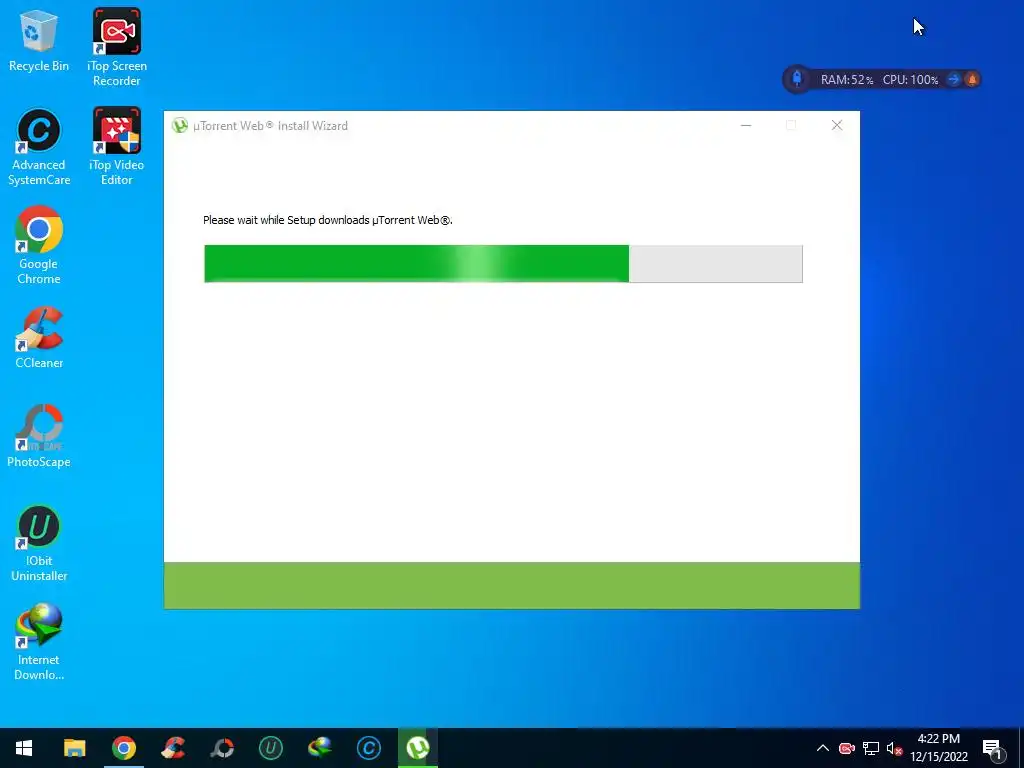Close the uTorrent Web Install Wizard
1024x768 pixels.
837,125
